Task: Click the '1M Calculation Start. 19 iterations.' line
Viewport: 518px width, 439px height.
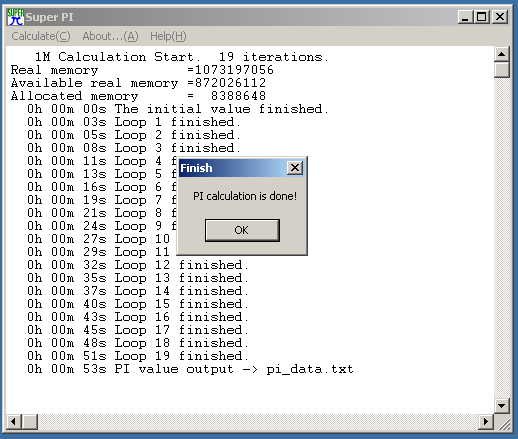Action: click(182, 57)
